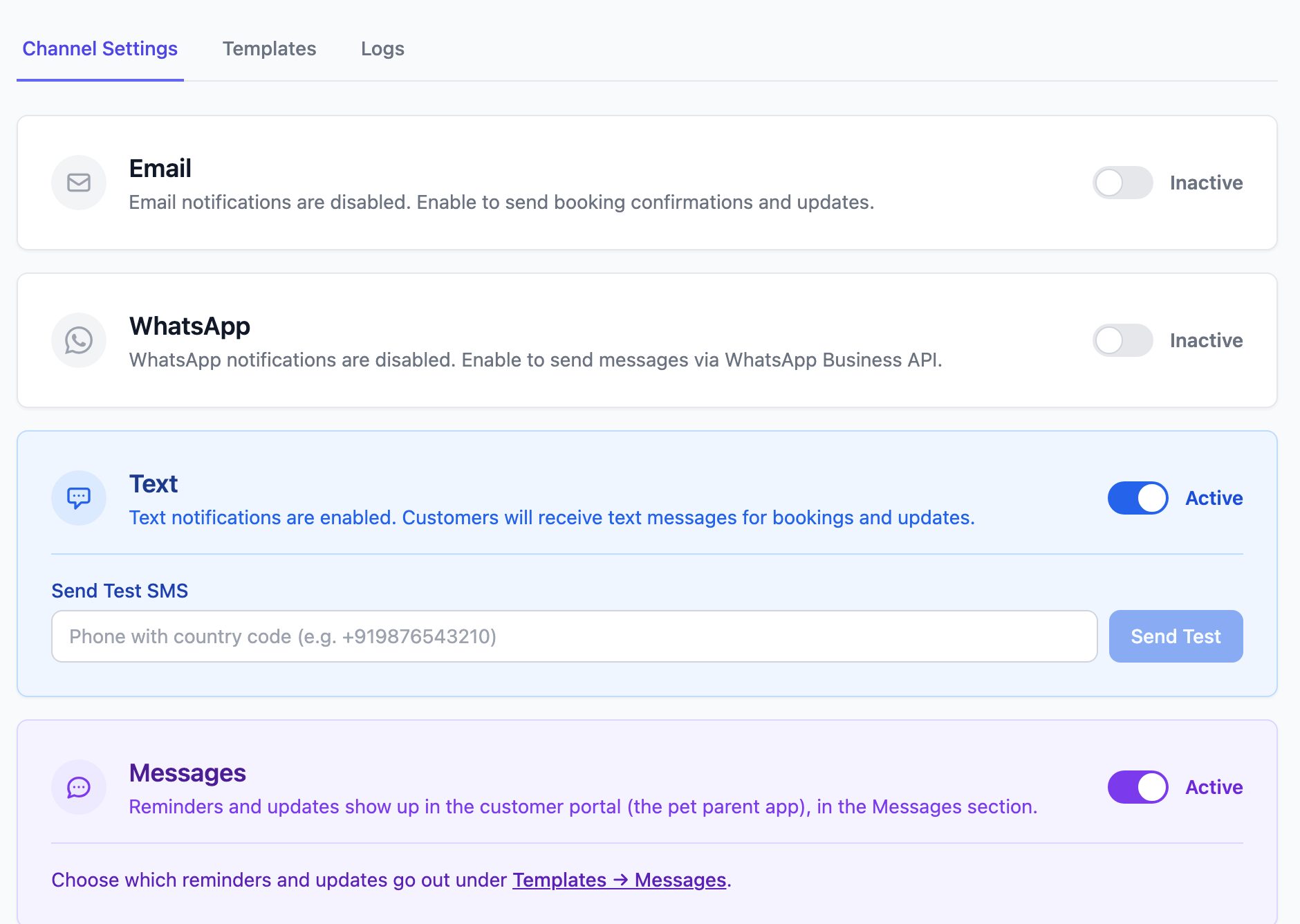Click the 'Email notifications are disabled' description
This screenshot has width=1300, height=924.
point(502,202)
